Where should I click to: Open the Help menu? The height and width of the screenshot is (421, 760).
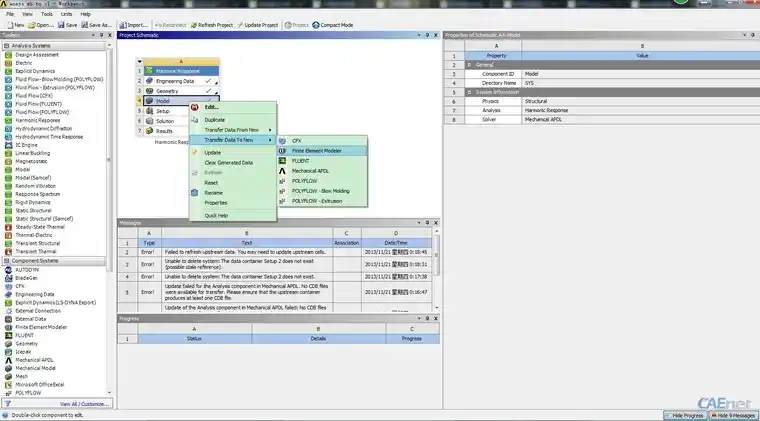85,14
